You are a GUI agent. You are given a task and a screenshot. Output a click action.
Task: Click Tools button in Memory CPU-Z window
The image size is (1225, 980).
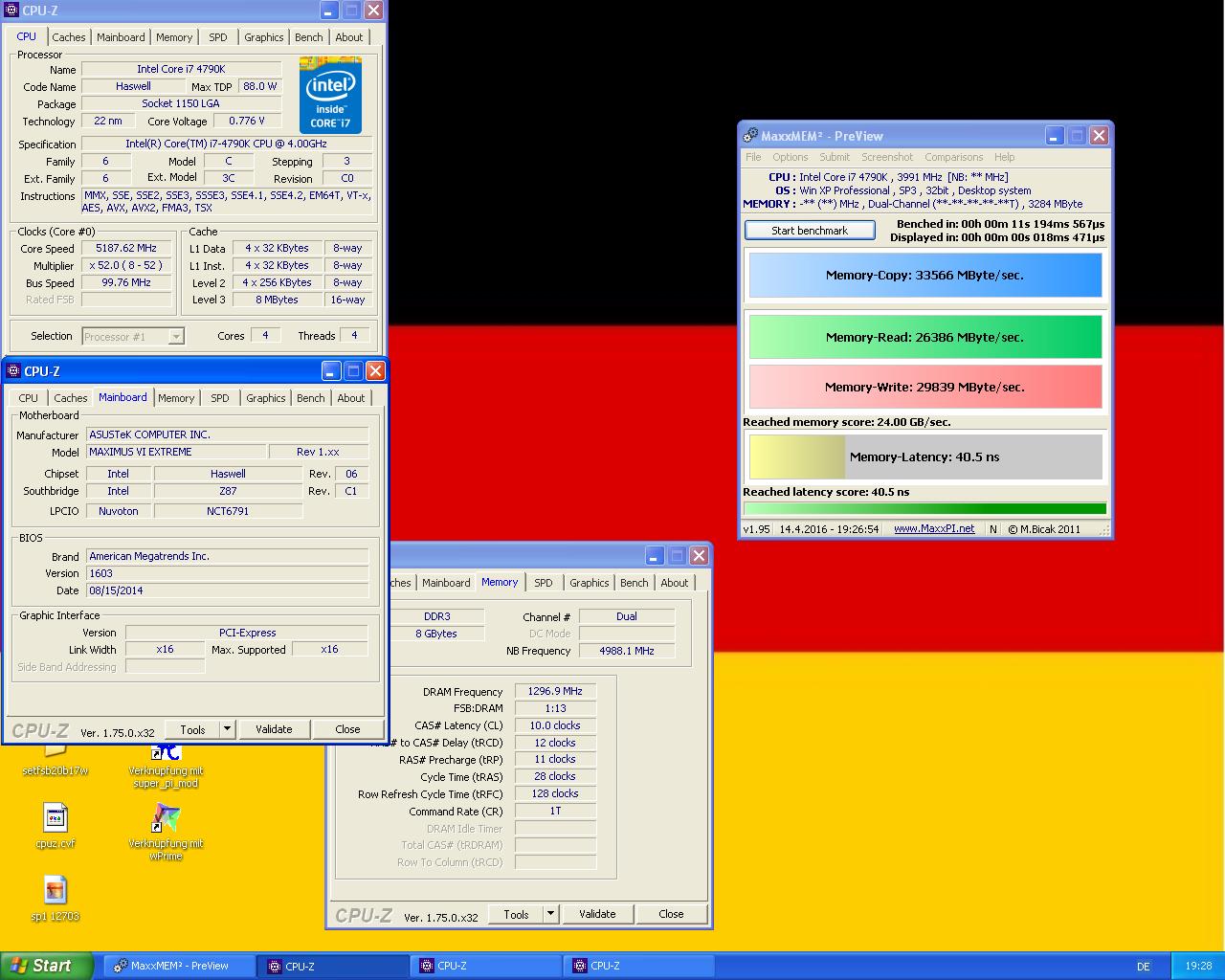tap(516, 914)
